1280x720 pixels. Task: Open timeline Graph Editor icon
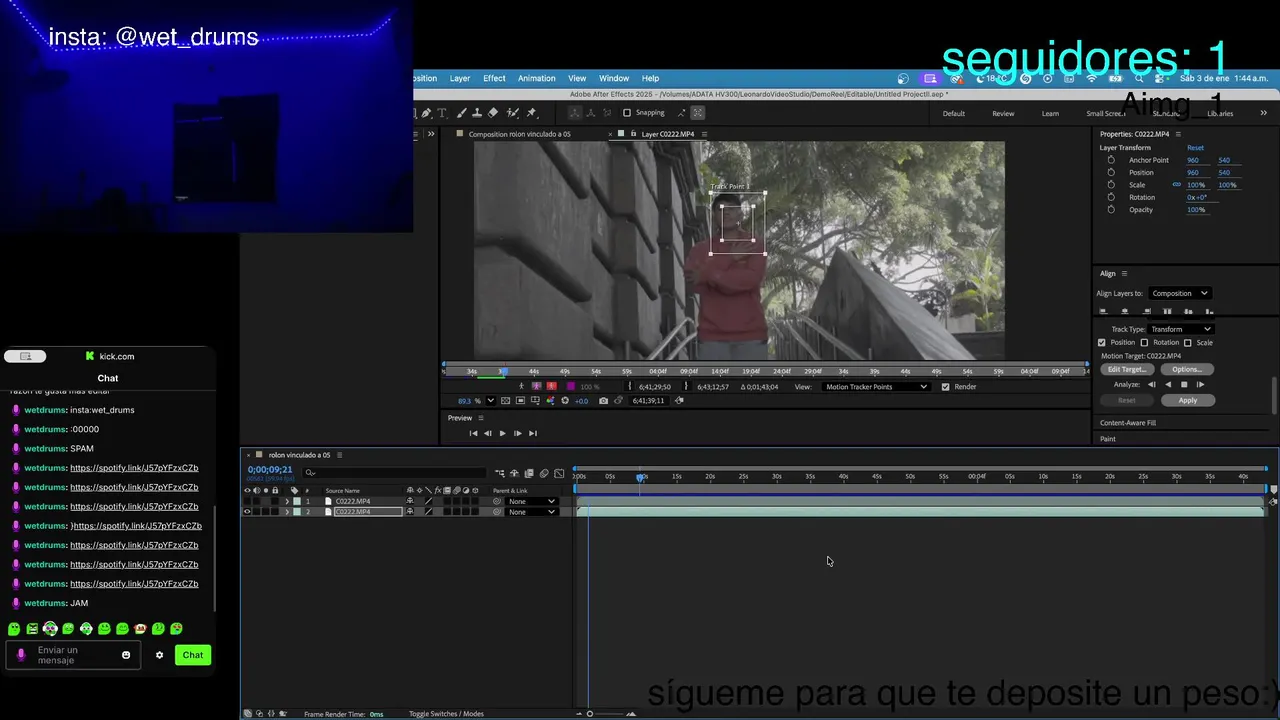(x=559, y=473)
